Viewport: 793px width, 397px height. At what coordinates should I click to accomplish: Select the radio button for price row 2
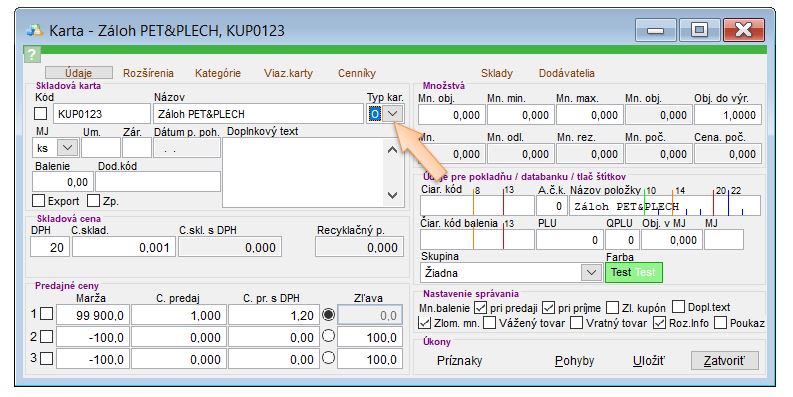point(329,336)
